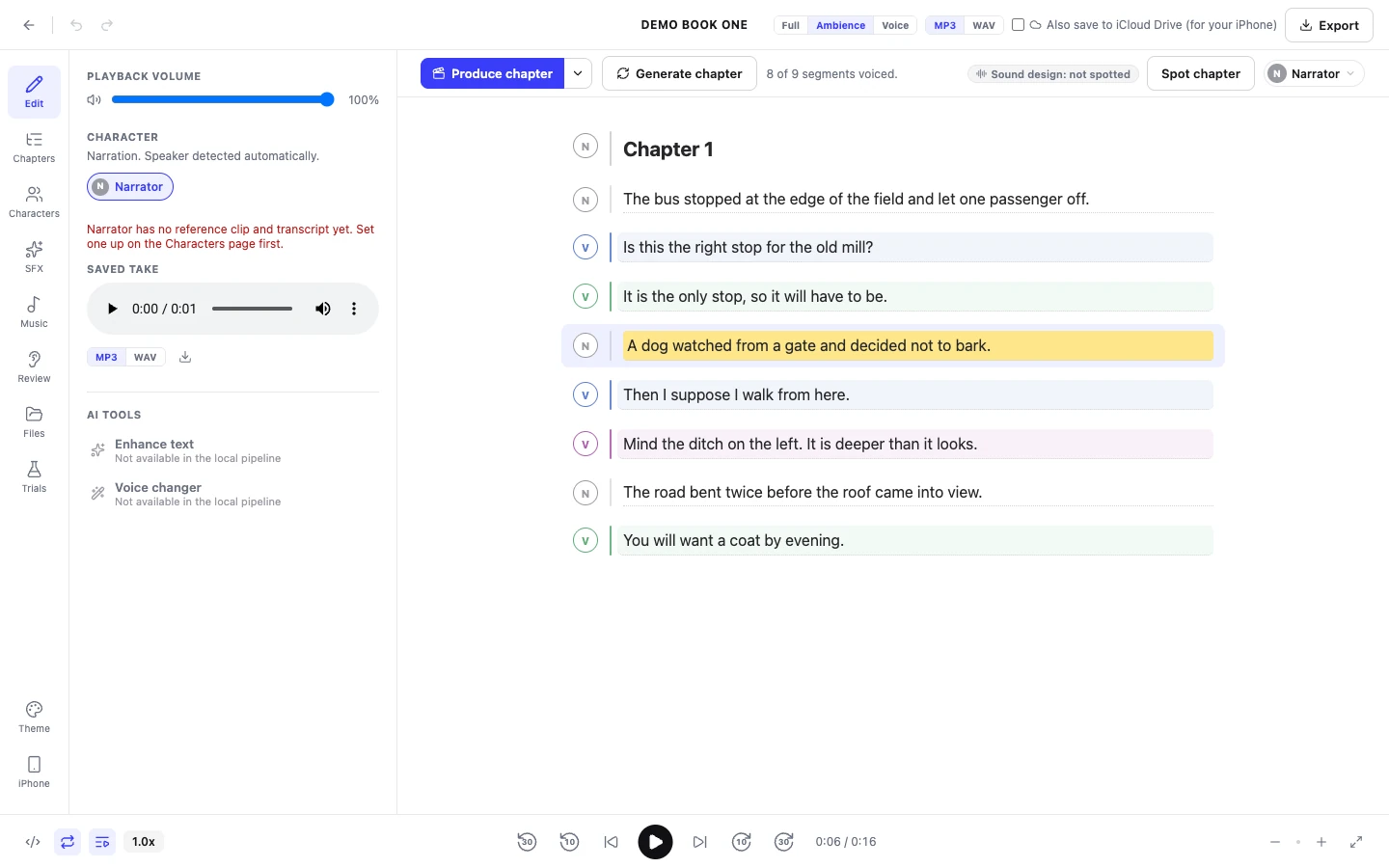1389x868 pixels.
Task: Open the iPhone panel
Action: 34,773
